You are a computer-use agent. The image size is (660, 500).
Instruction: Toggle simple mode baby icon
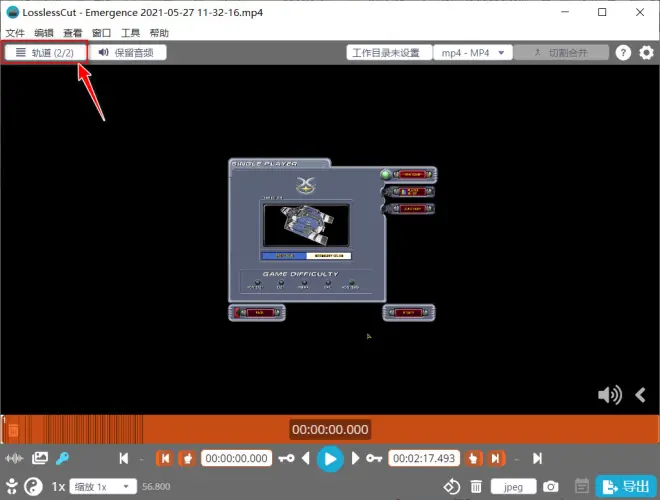point(12,487)
